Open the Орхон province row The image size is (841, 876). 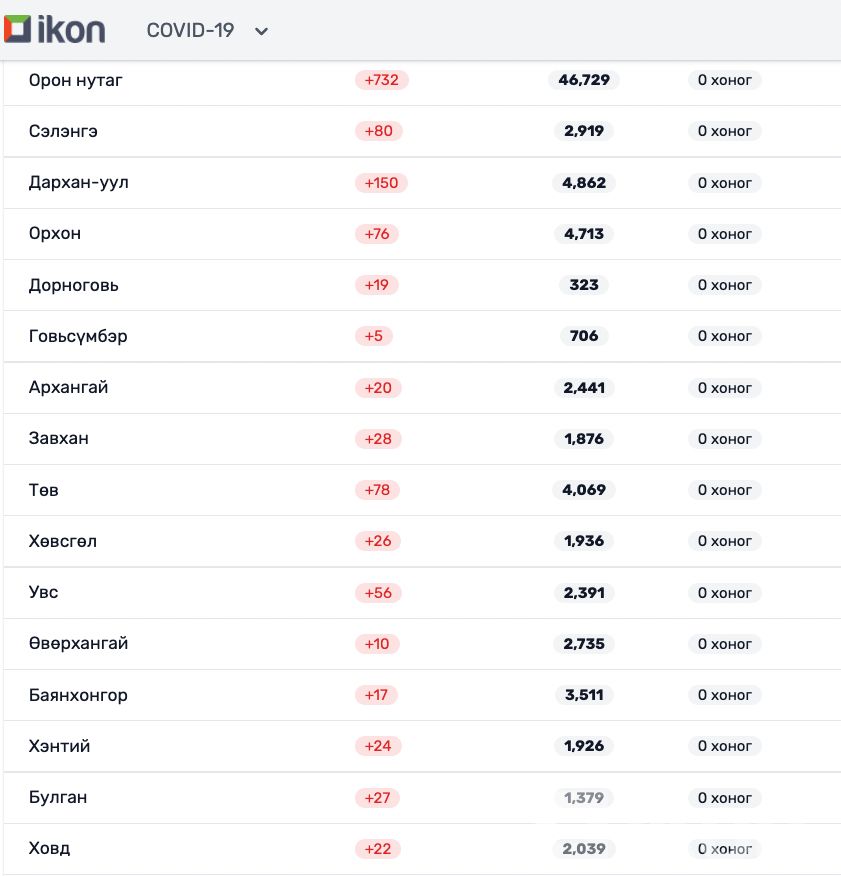[55, 234]
